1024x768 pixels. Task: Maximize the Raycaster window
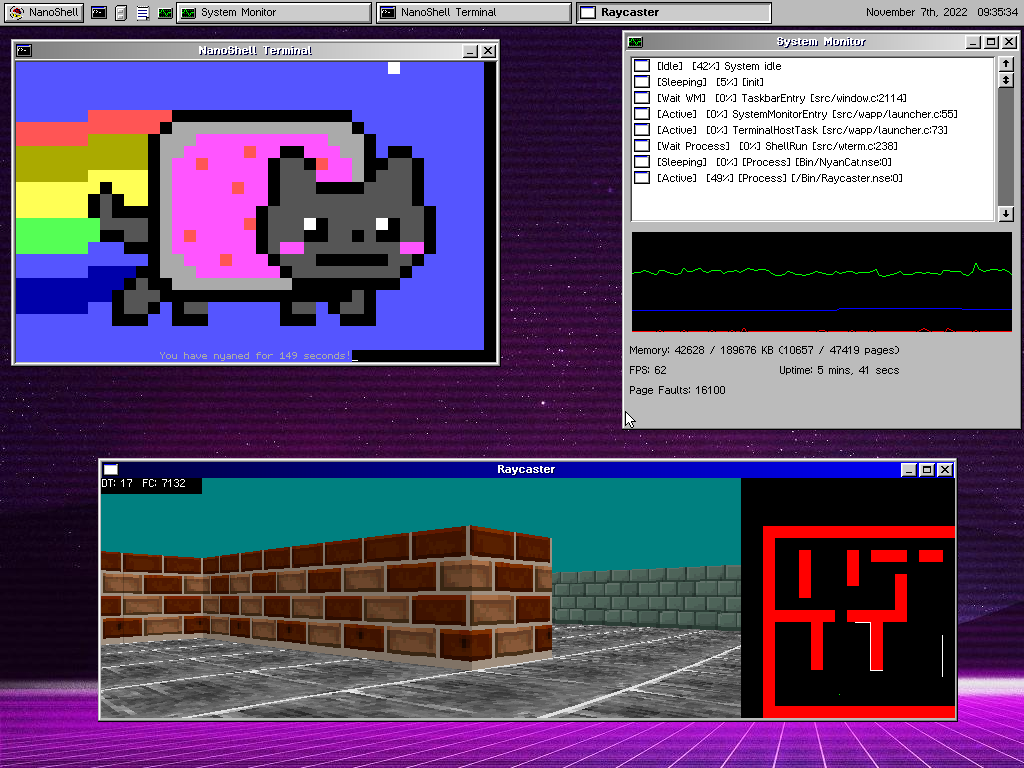(x=927, y=470)
